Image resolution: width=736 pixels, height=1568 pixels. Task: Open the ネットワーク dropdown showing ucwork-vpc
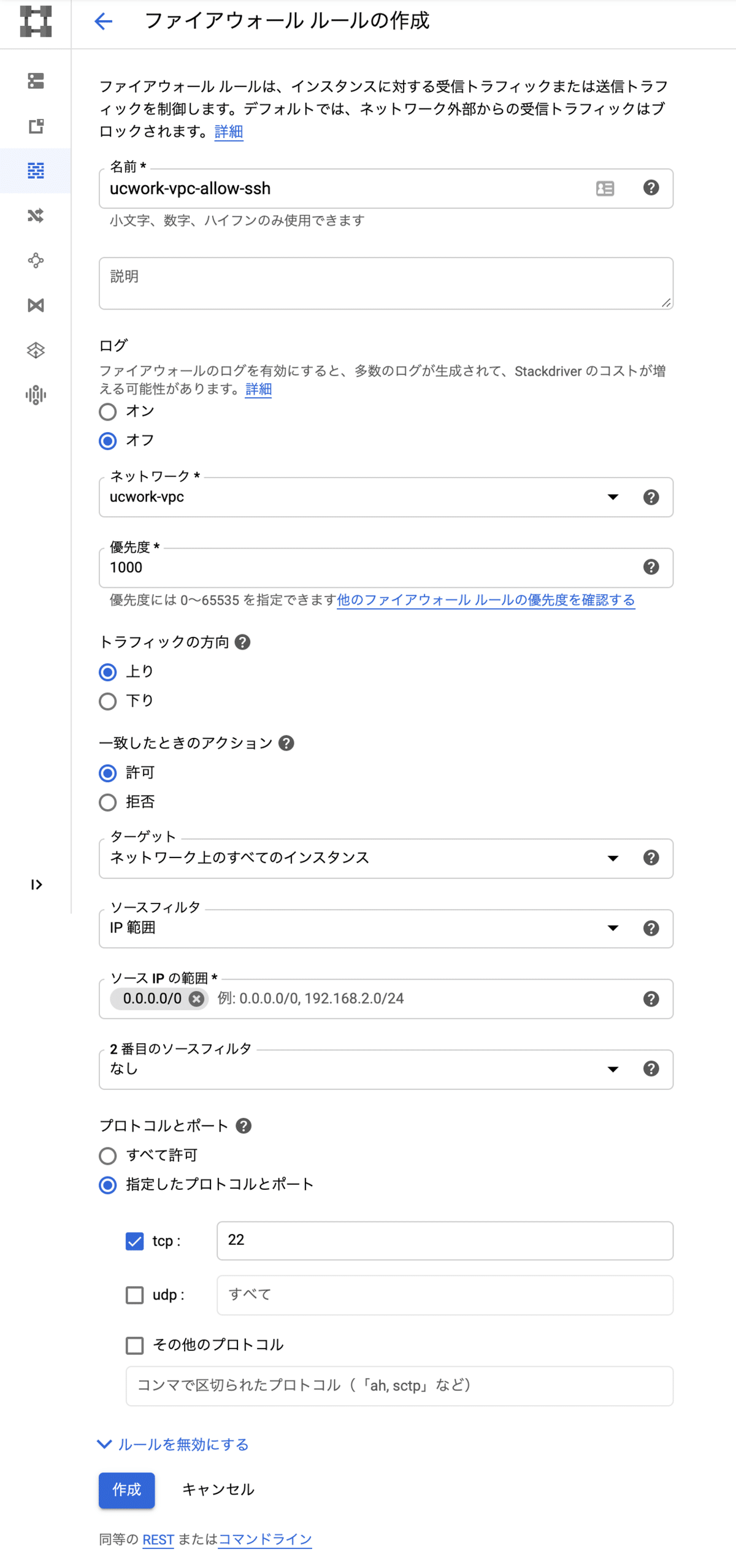point(386,497)
